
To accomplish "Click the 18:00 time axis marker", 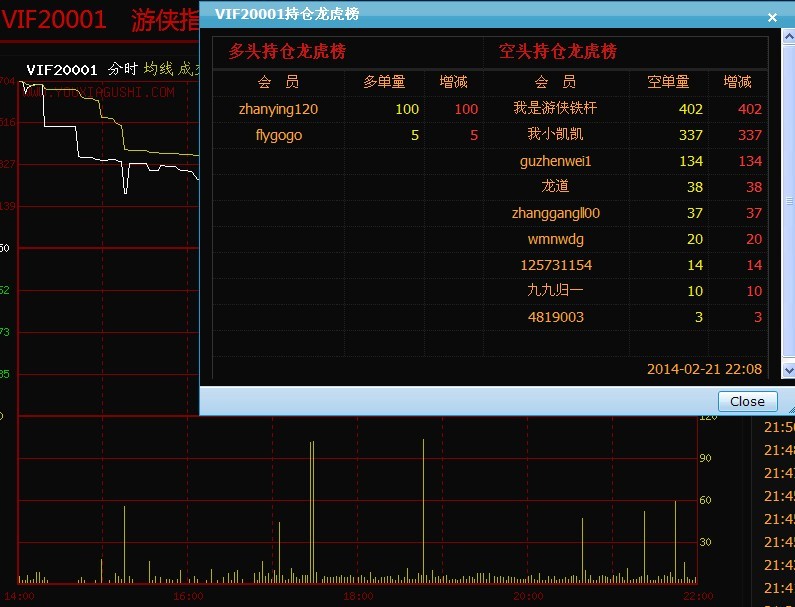I will tap(358, 596).
